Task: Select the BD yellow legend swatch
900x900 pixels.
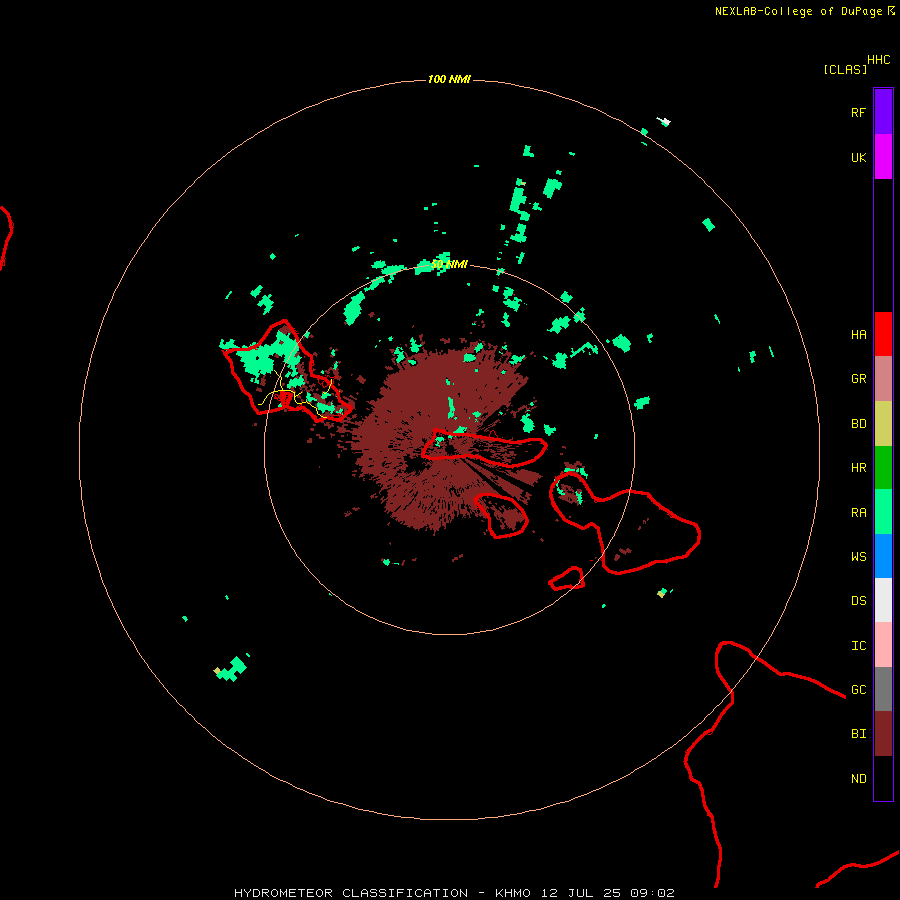Action: pyautogui.click(x=883, y=424)
